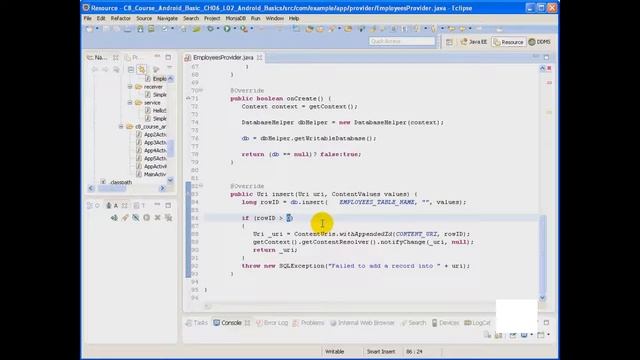
Task: Collapse the insert method fold marker
Action: coord(201,186)
